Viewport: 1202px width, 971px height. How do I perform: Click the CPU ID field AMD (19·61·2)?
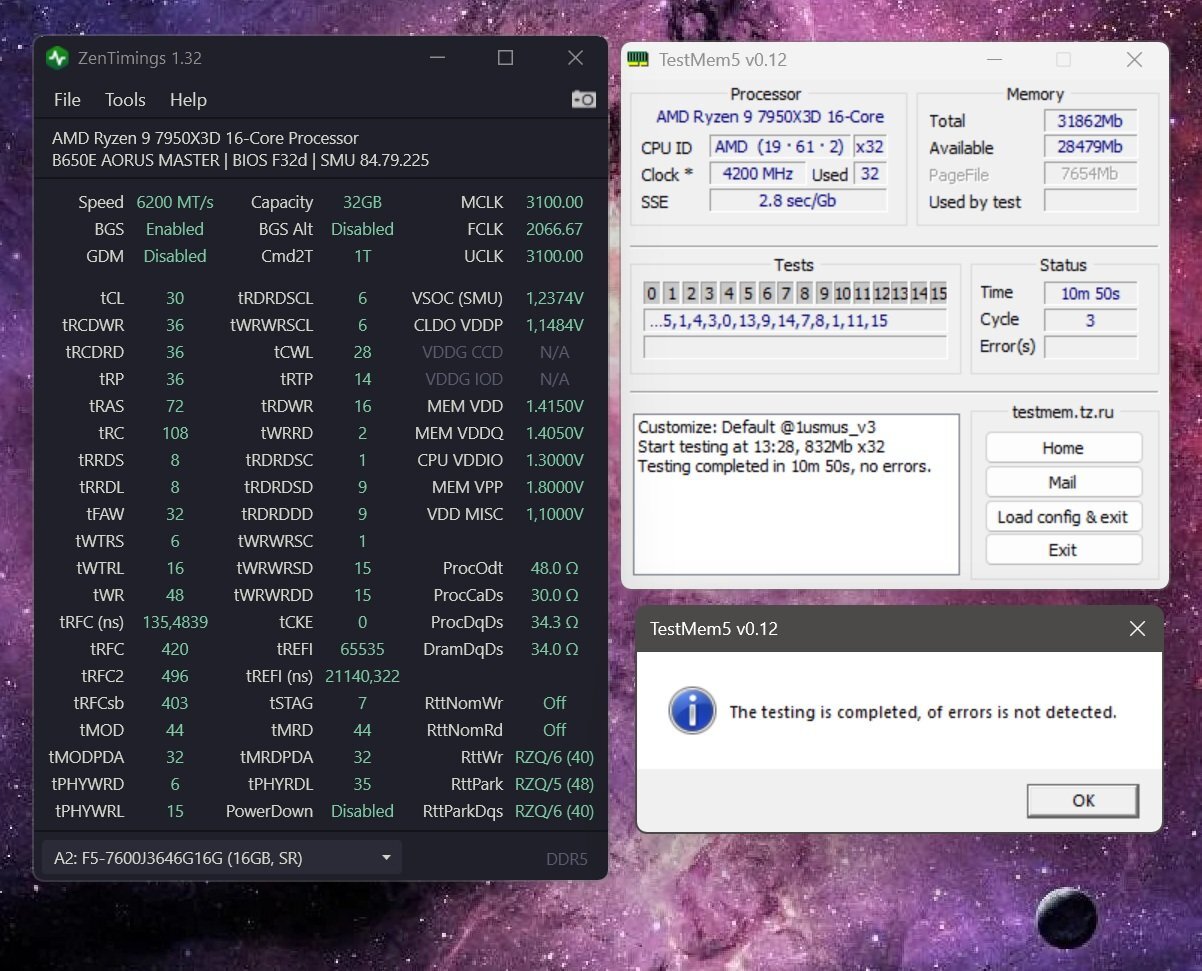point(780,147)
